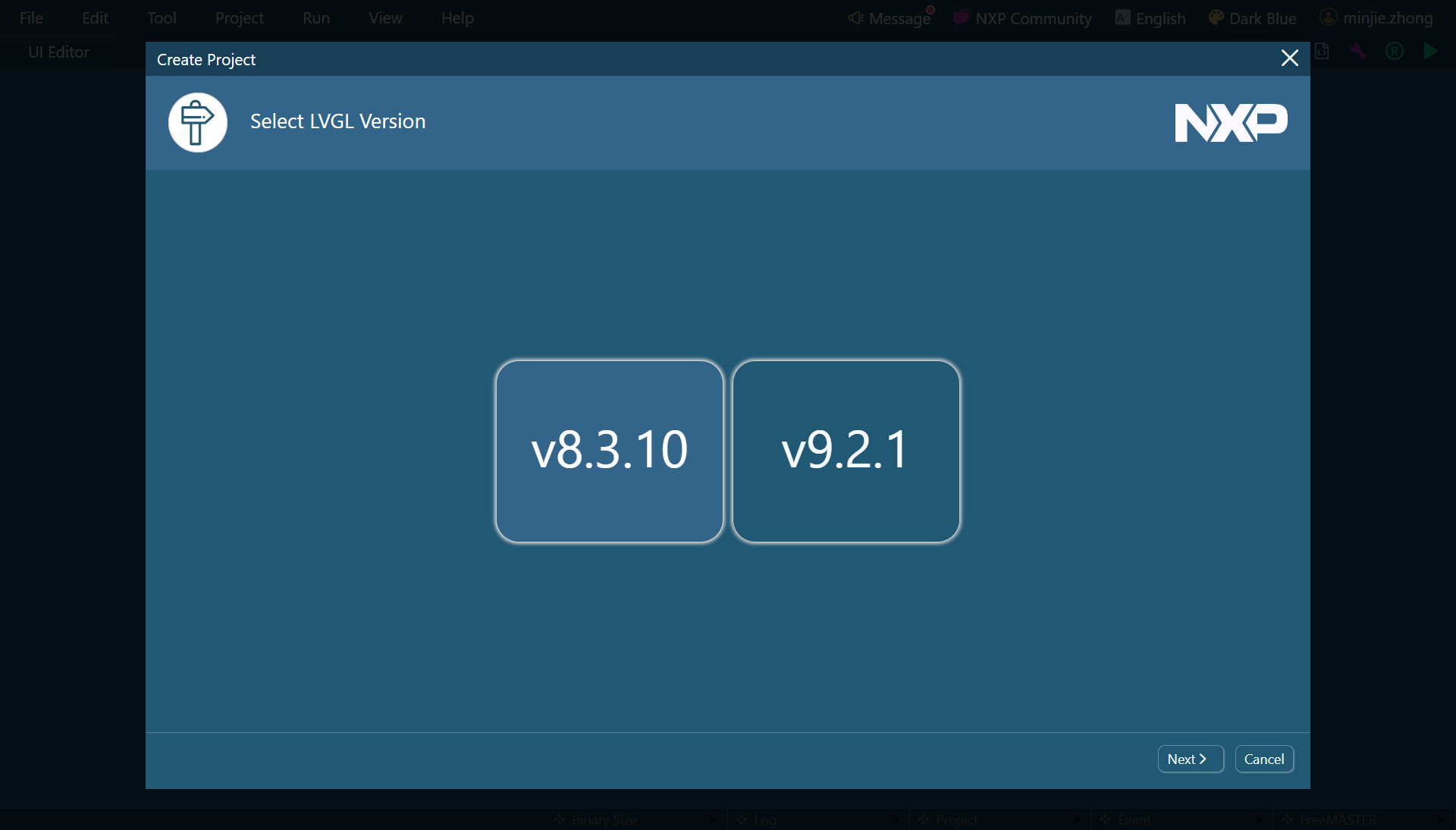
Task: Open the Project menu
Action: click(239, 18)
